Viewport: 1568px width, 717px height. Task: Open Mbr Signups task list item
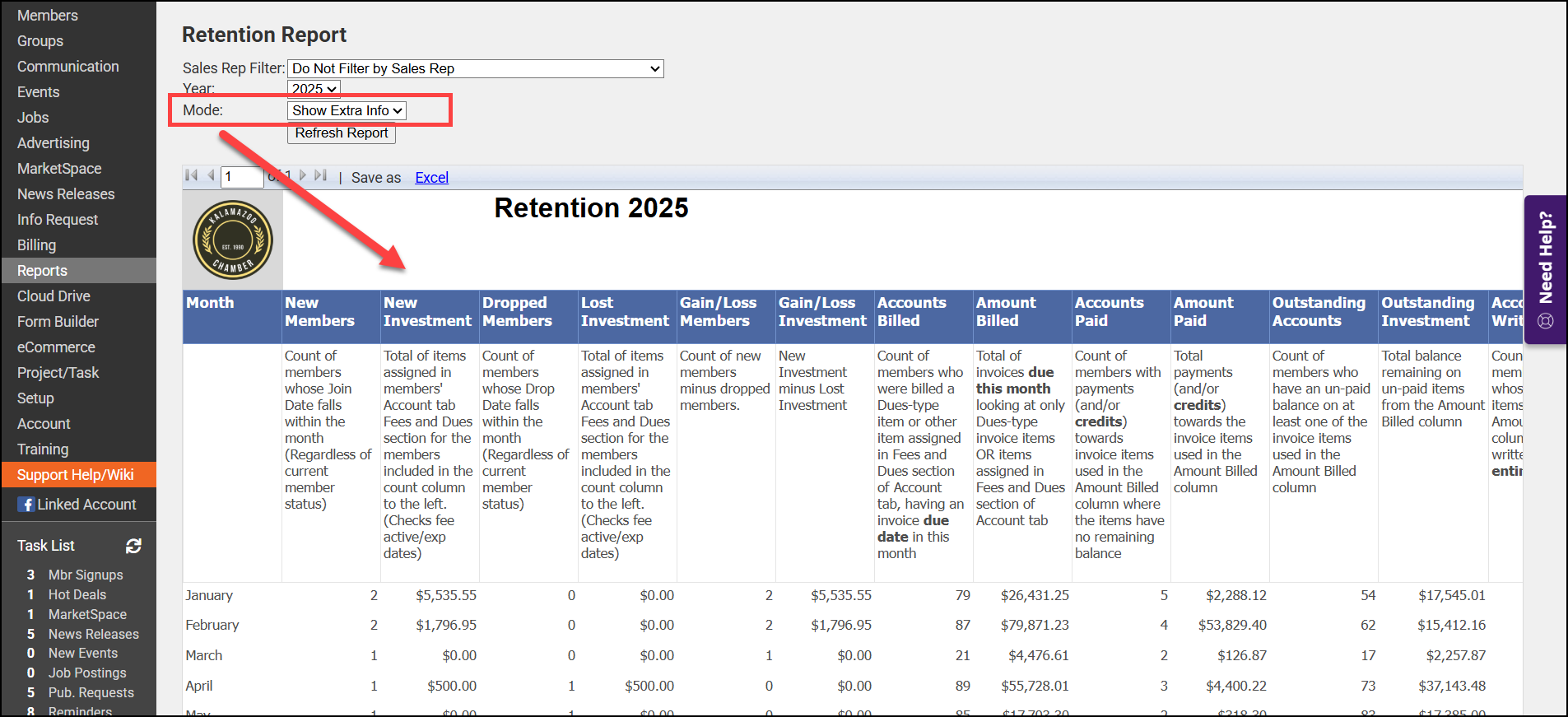pyautogui.click(x=86, y=575)
